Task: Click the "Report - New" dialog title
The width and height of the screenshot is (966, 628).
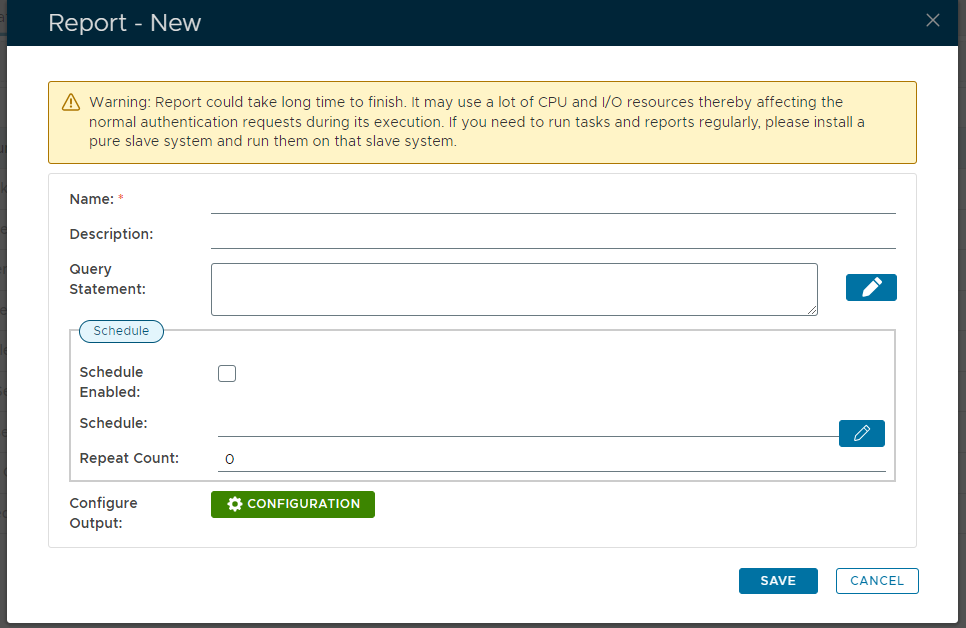Action: pyautogui.click(x=125, y=23)
